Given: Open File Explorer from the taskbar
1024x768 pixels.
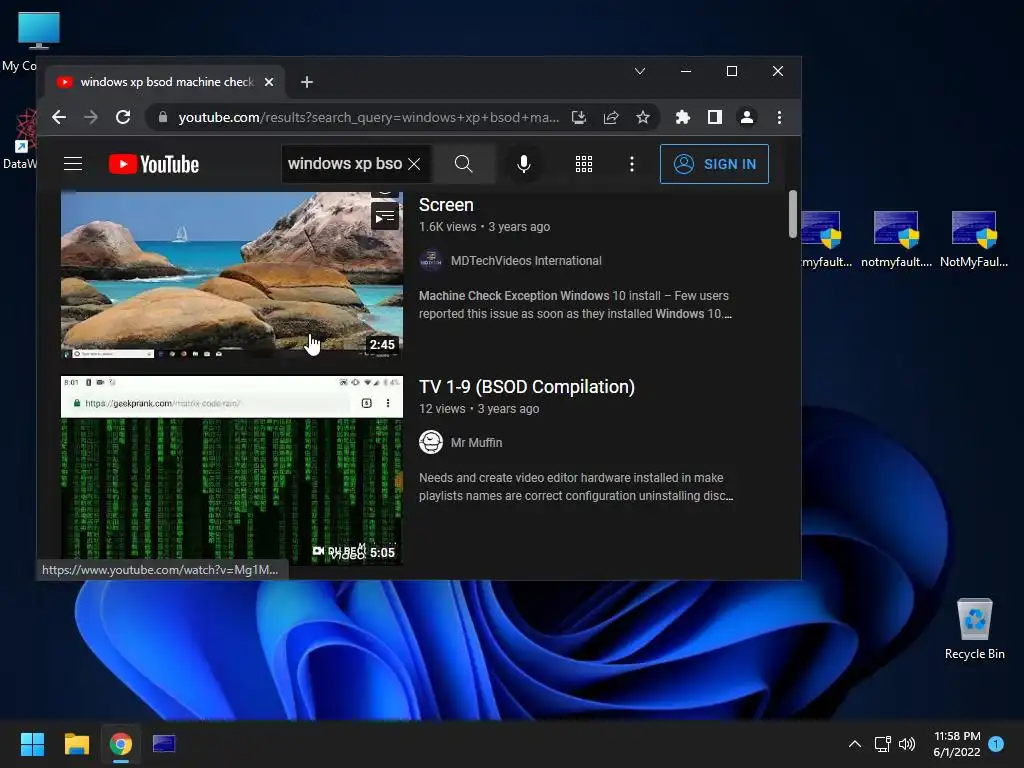Looking at the screenshot, I should coord(76,744).
